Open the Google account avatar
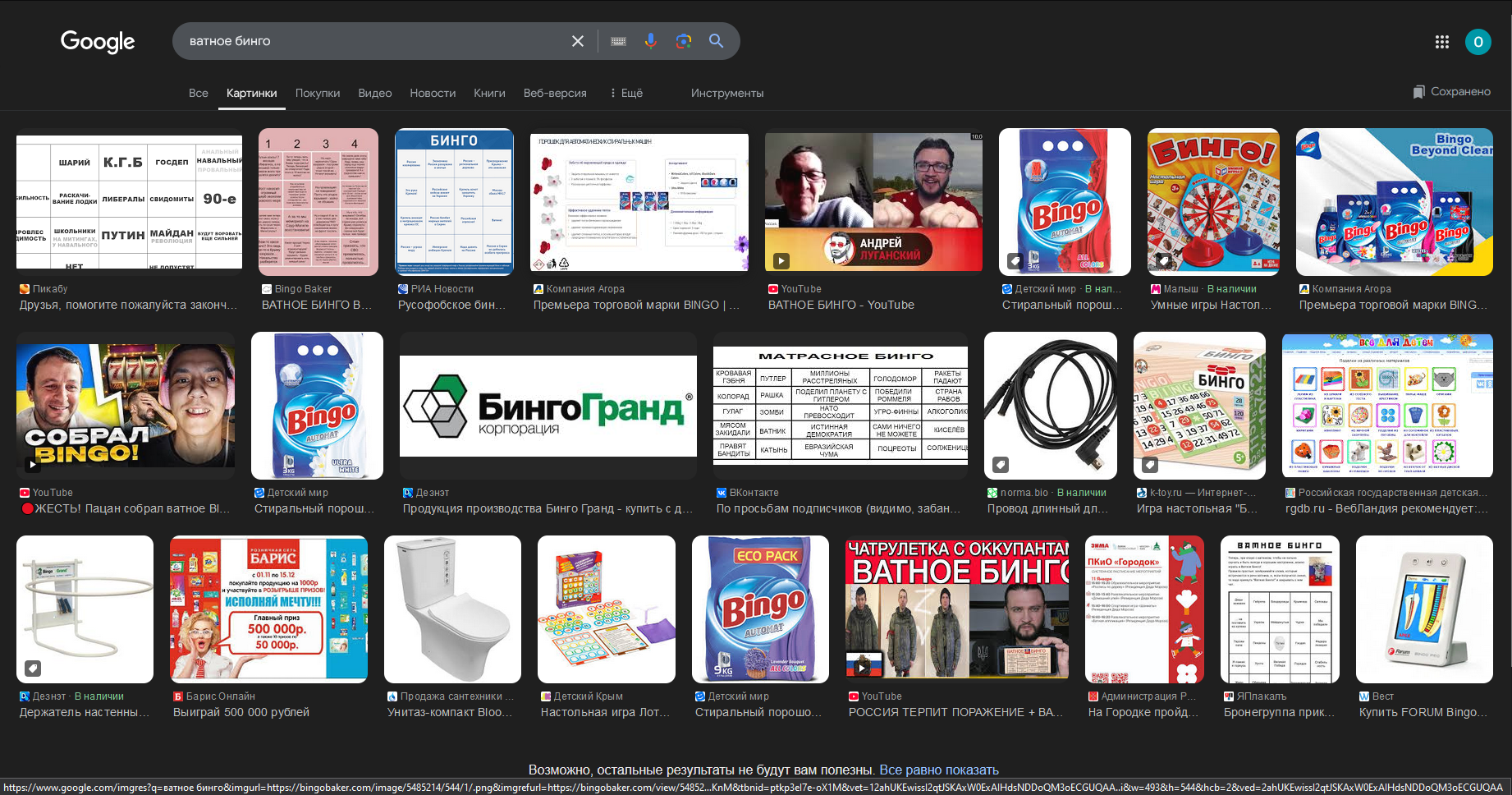Screen dimensions: 1512x795 (1478, 42)
